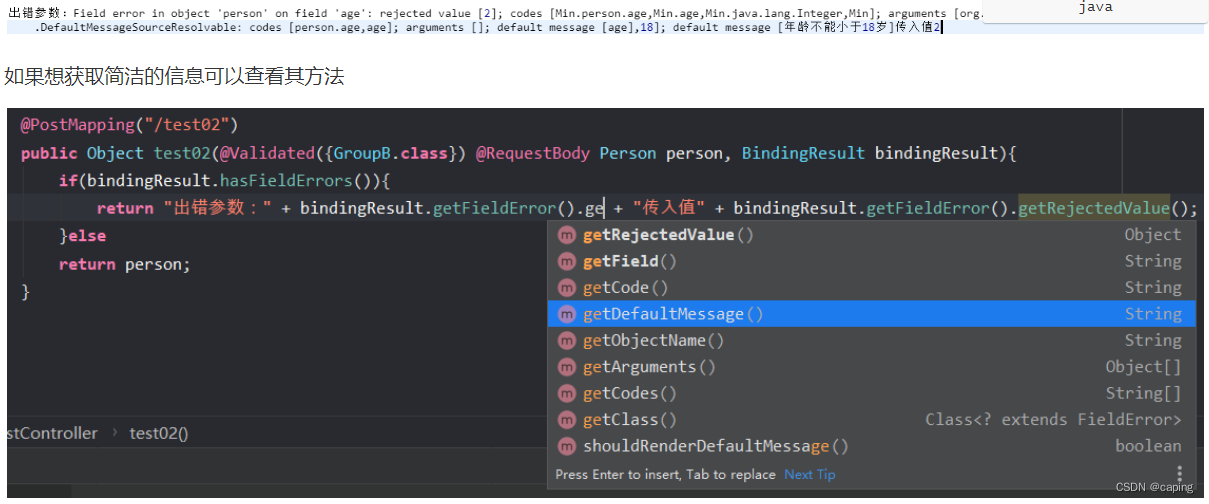Click method icon beside getCodes()

(x=567, y=394)
